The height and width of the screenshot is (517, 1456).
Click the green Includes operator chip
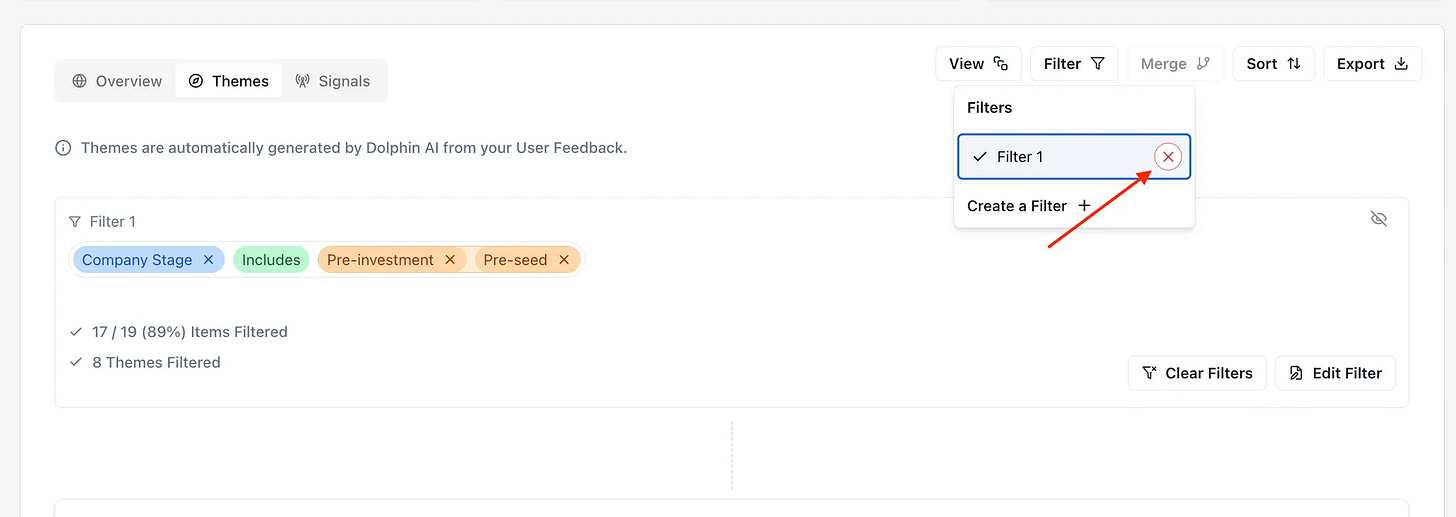pyautogui.click(x=271, y=260)
